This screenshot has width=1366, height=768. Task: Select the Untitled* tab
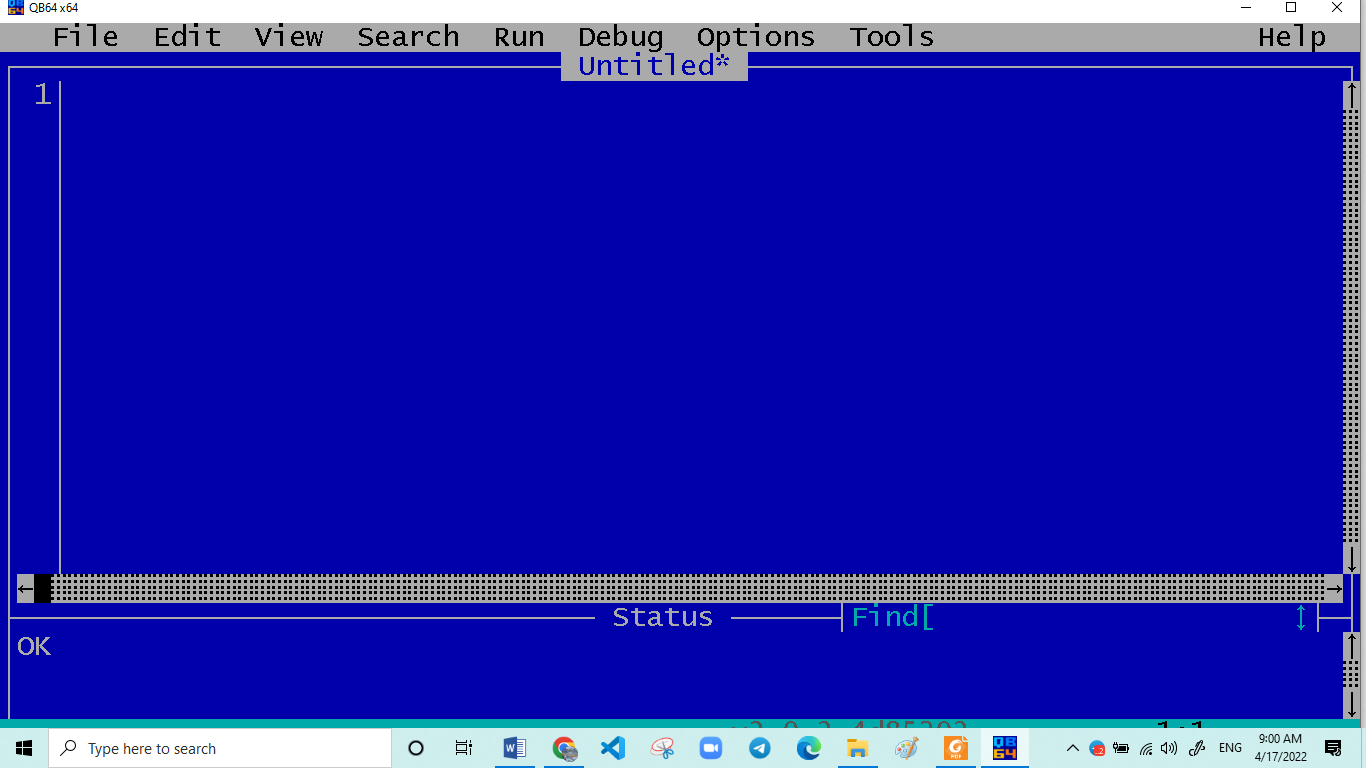tap(654, 65)
